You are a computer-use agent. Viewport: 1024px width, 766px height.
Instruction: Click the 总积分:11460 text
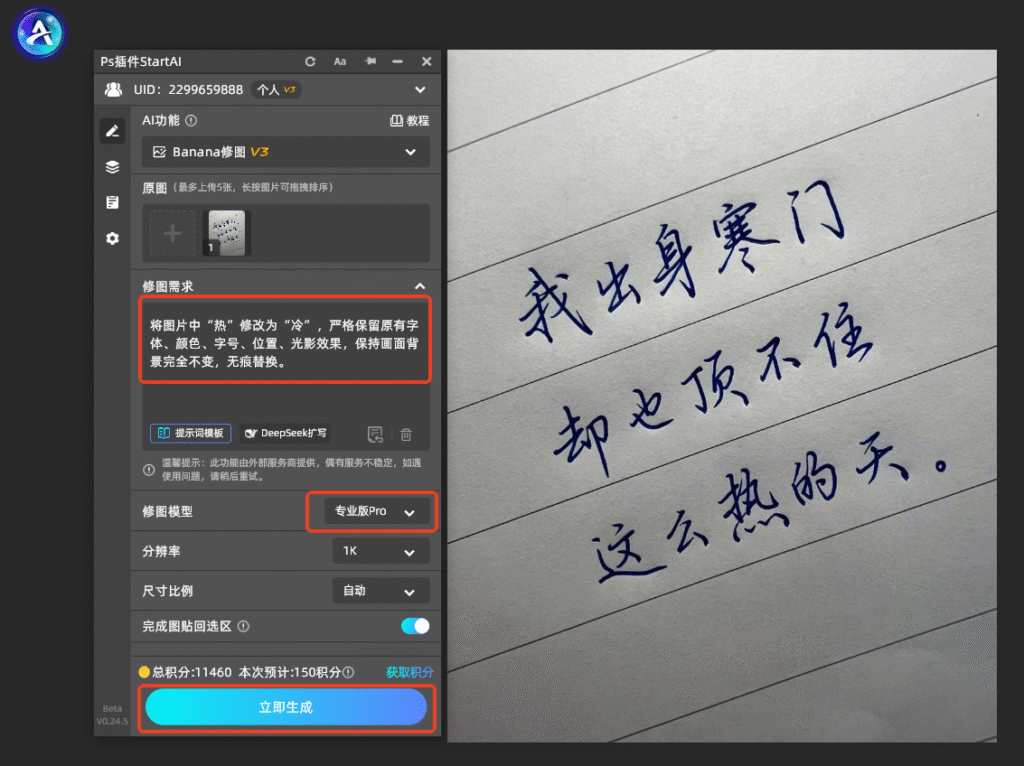tap(191, 672)
